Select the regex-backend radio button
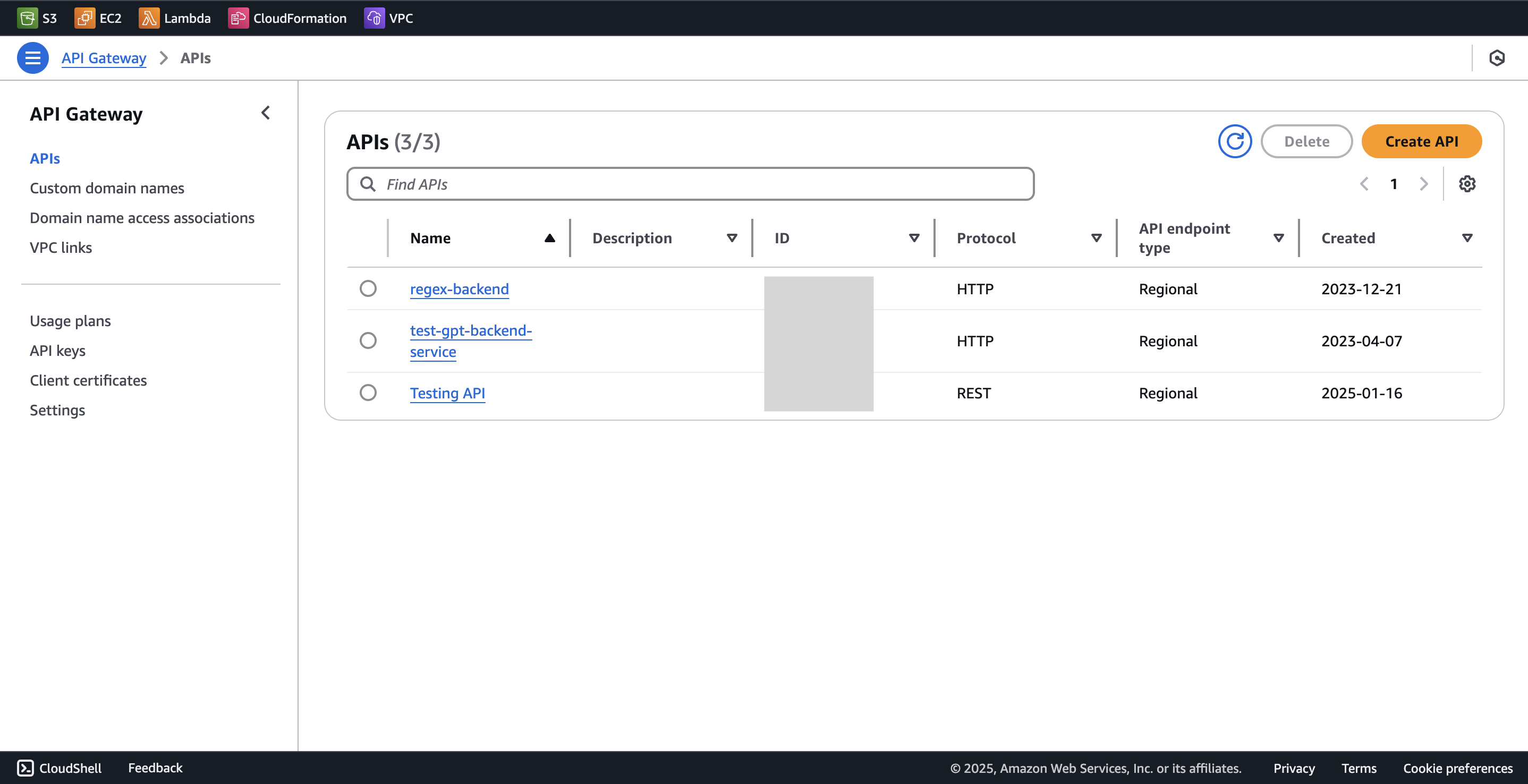This screenshot has height=784, width=1528. [x=368, y=289]
